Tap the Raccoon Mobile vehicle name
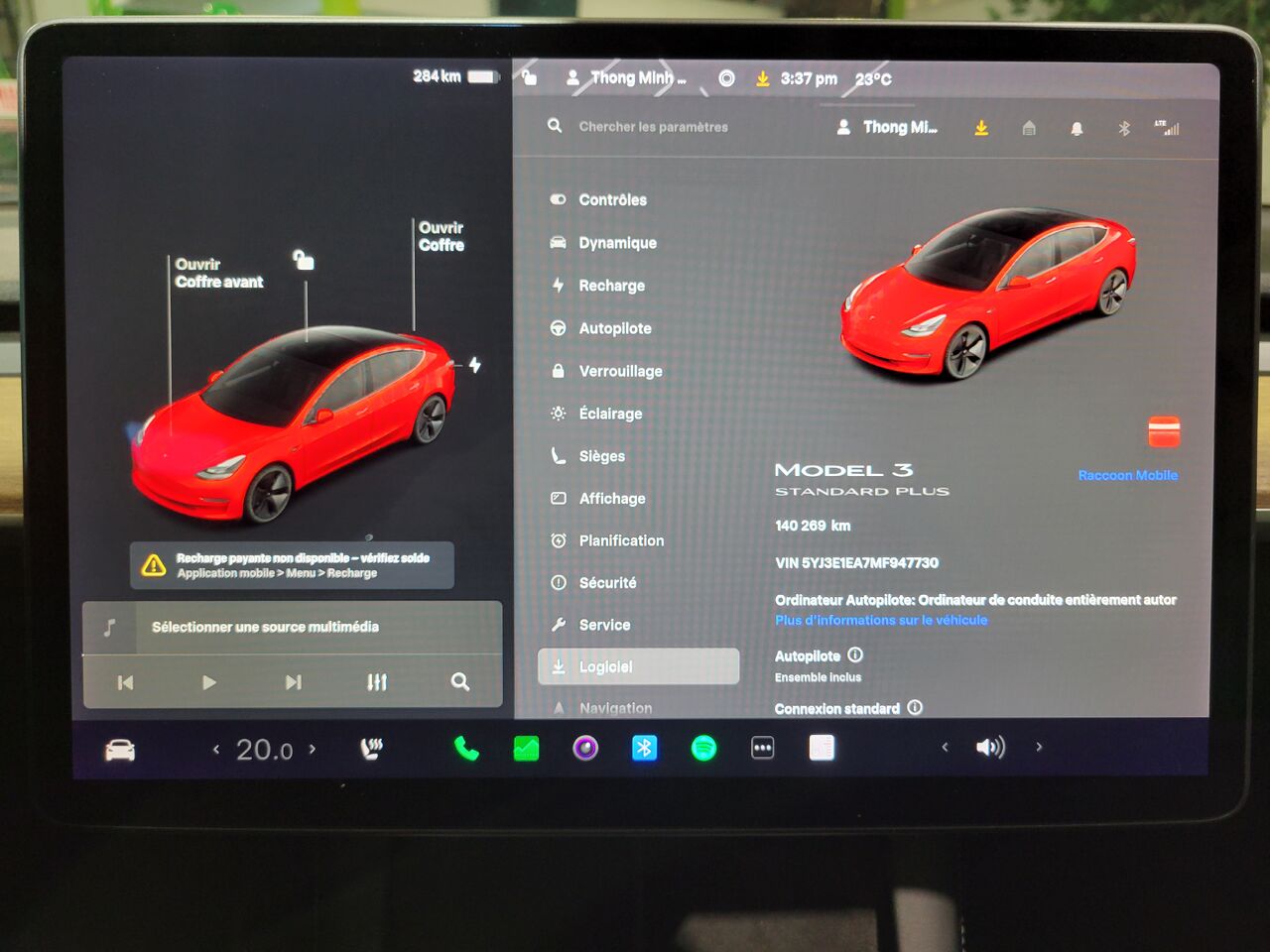The height and width of the screenshot is (952, 1270). pyautogui.click(x=1127, y=475)
